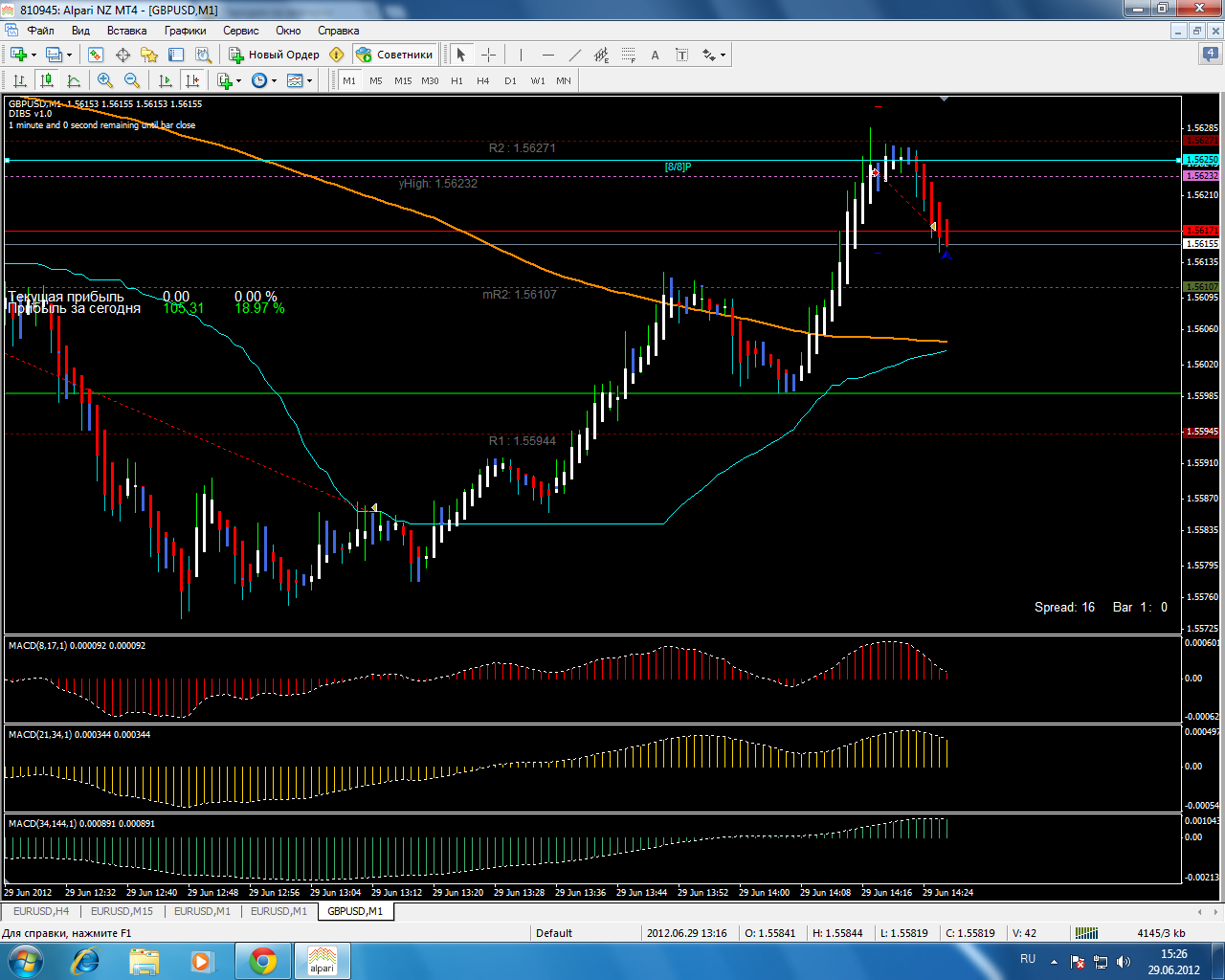The height and width of the screenshot is (980, 1225).
Task: Select the trendline drawing tool
Action: [574, 55]
